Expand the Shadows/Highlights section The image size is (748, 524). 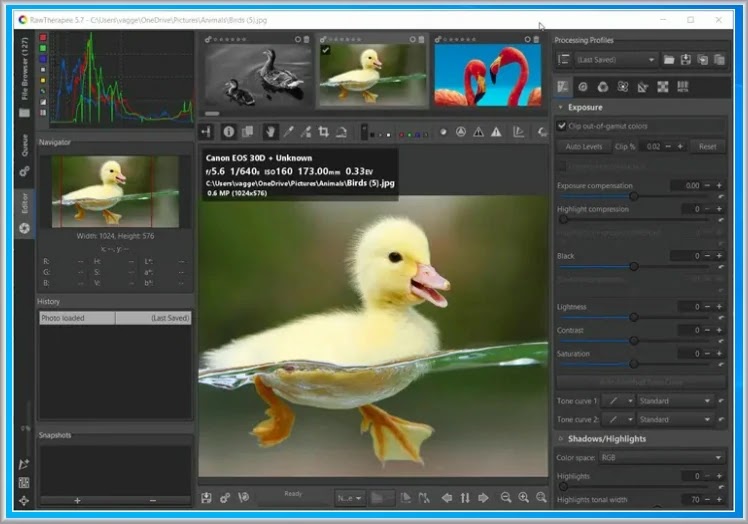pos(561,439)
